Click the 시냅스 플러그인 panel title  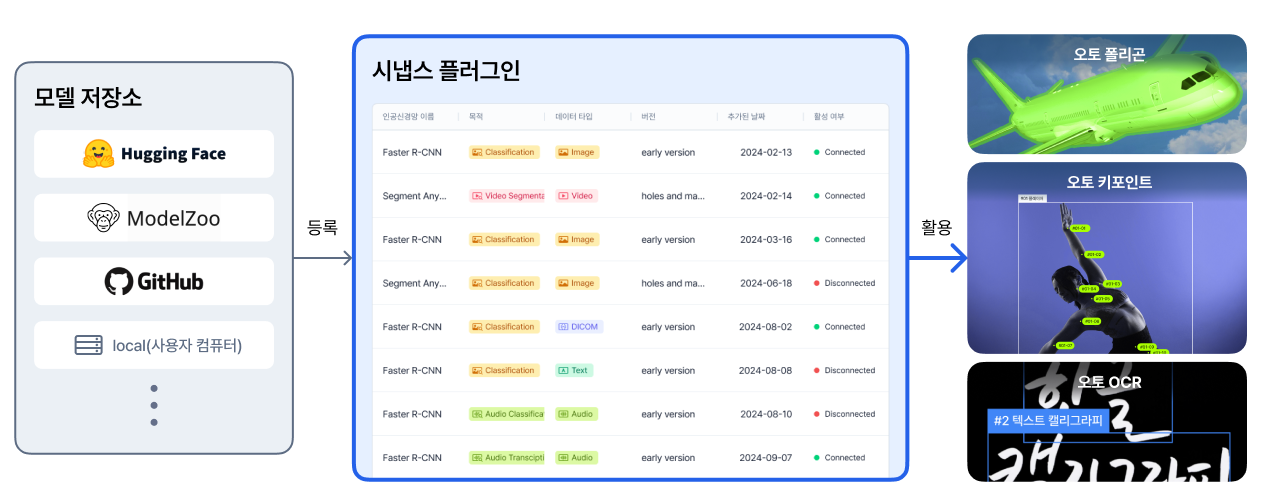click(x=446, y=71)
